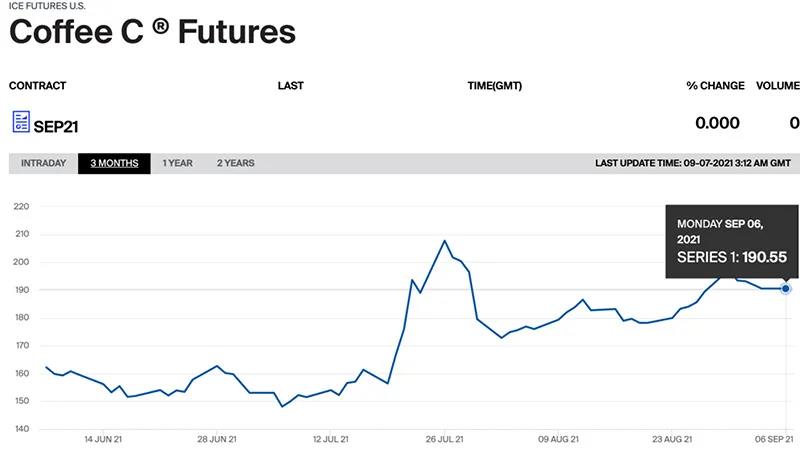
Task: Click the % CHANGE column header
Action: click(715, 86)
